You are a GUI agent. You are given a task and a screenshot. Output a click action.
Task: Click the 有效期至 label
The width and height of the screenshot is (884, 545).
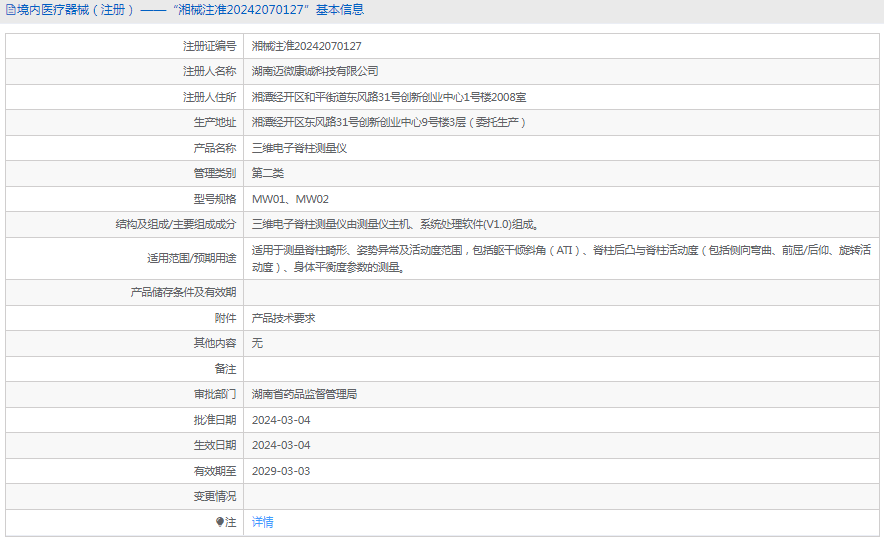pos(215,471)
